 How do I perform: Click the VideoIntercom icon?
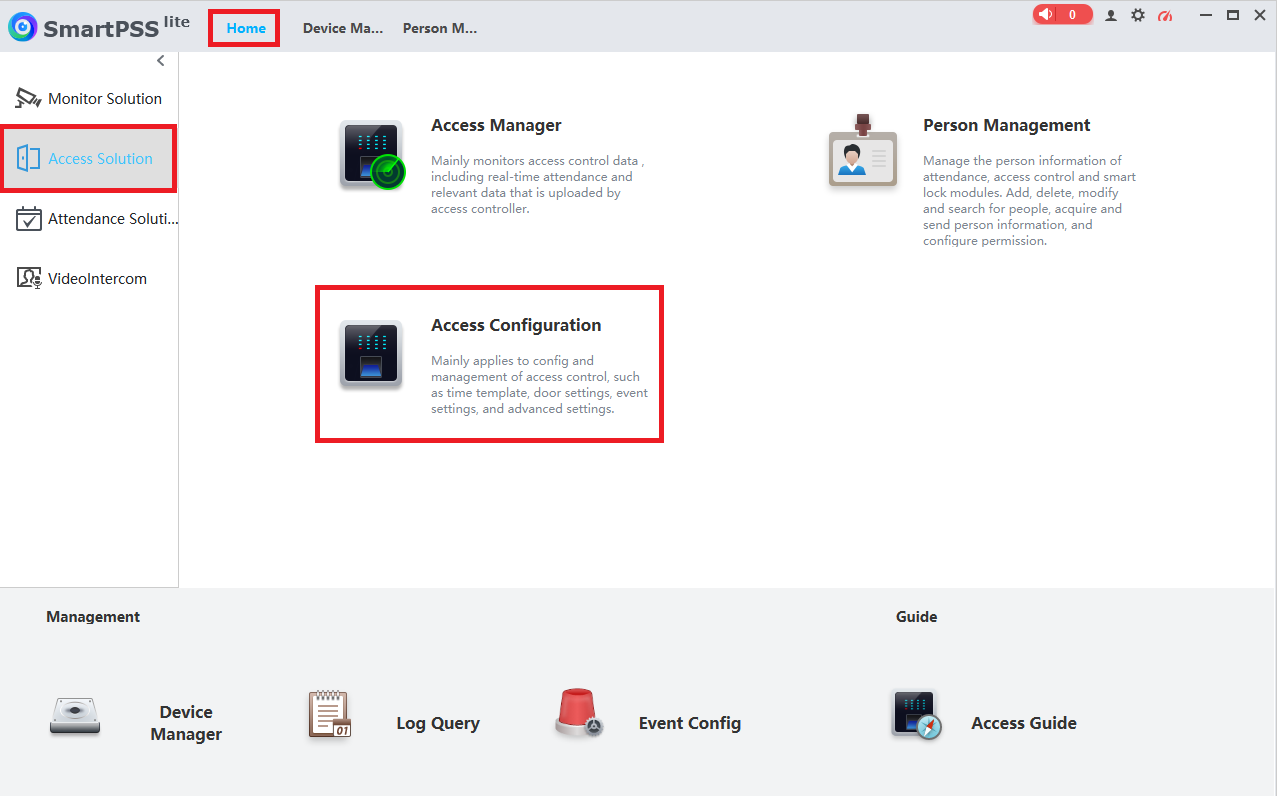click(x=29, y=278)
